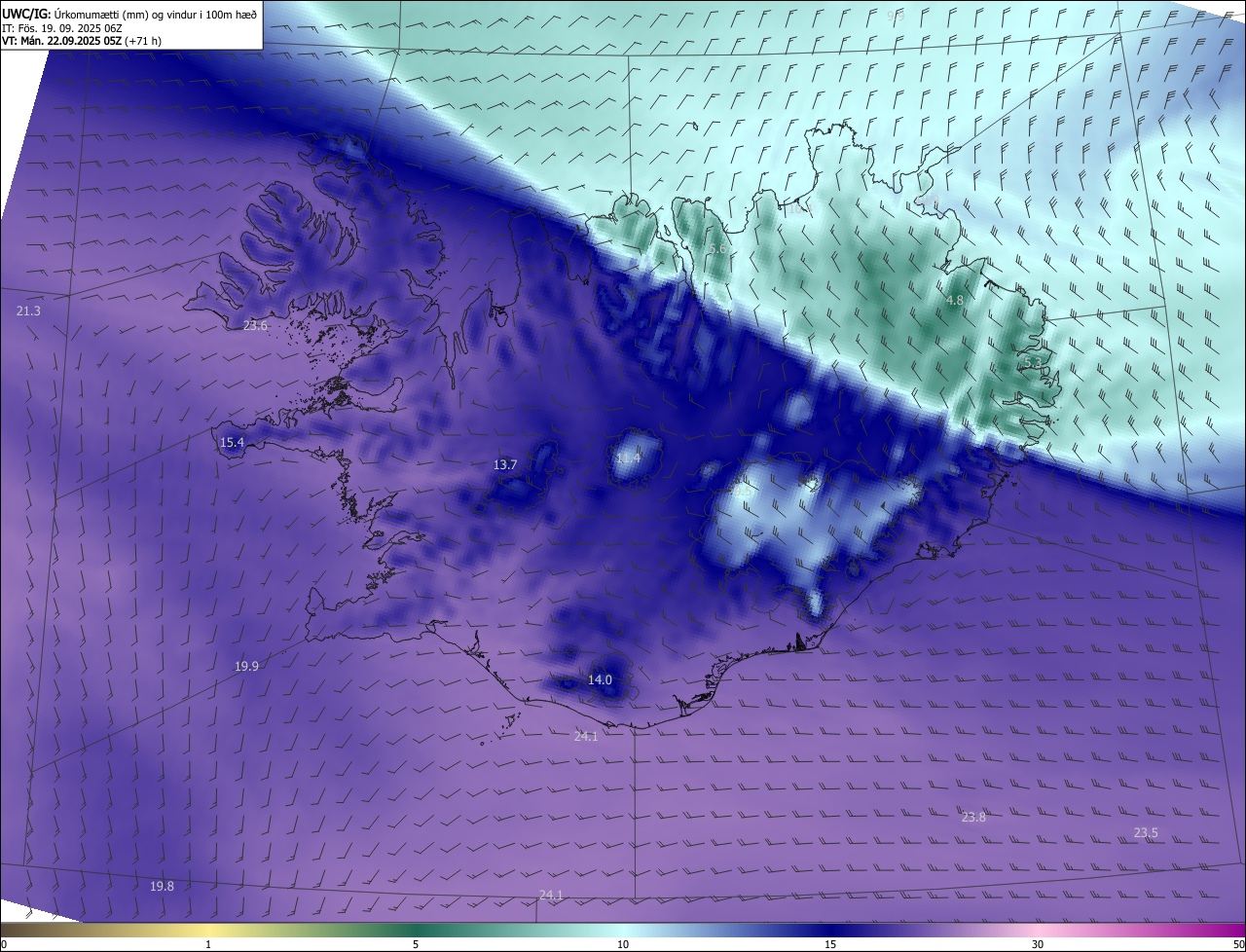1246x952 pixels.
Task: Click the 5.3 value in the East Fjords
Action: coord(1033,362)
